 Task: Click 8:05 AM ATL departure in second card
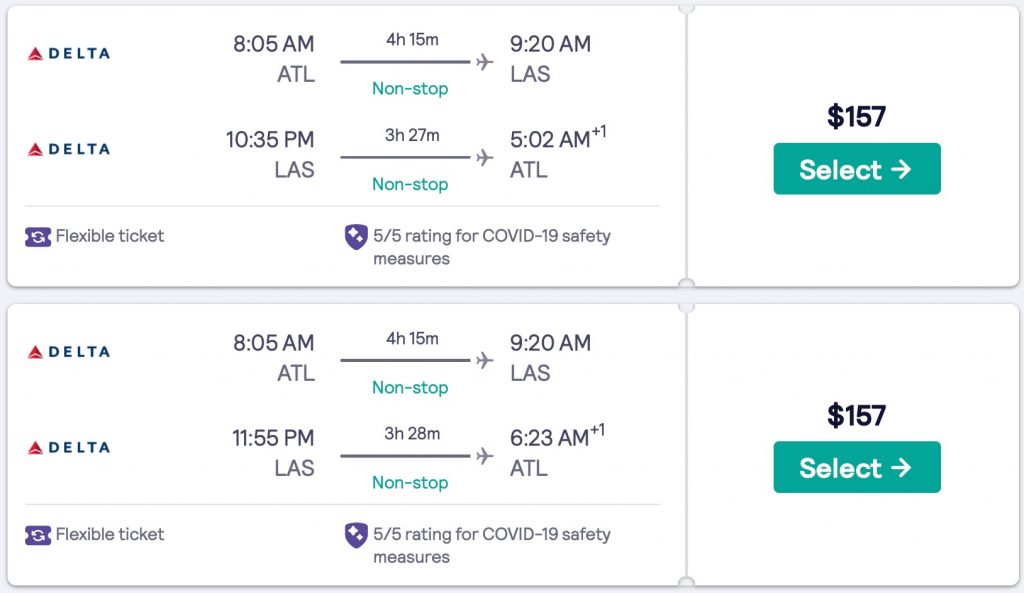(273, 343)
